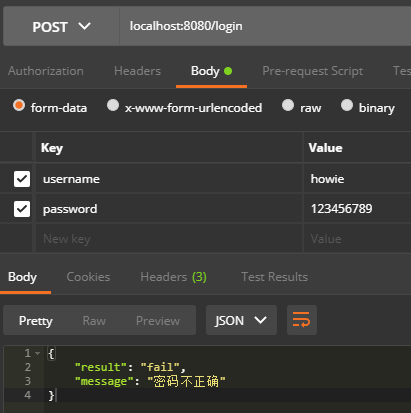Open the Test Results tab
Viewport: 411px width, 413px height.
tap(275, 277)
